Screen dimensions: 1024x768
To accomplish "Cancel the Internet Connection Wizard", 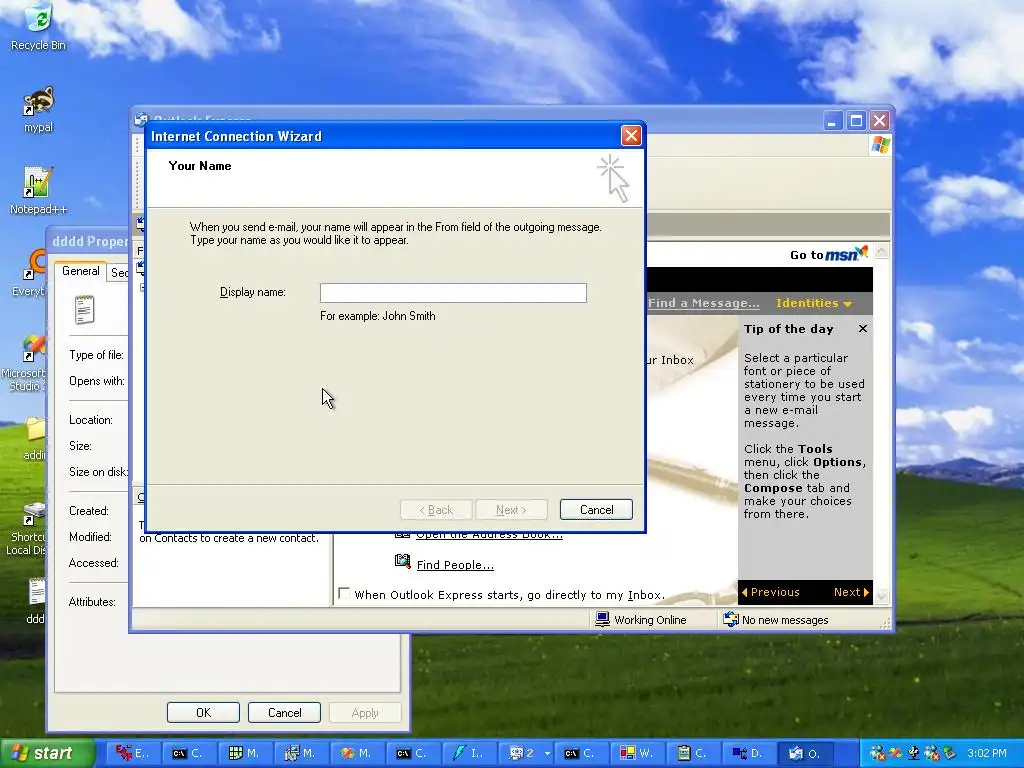I will [x=596, y=510].
